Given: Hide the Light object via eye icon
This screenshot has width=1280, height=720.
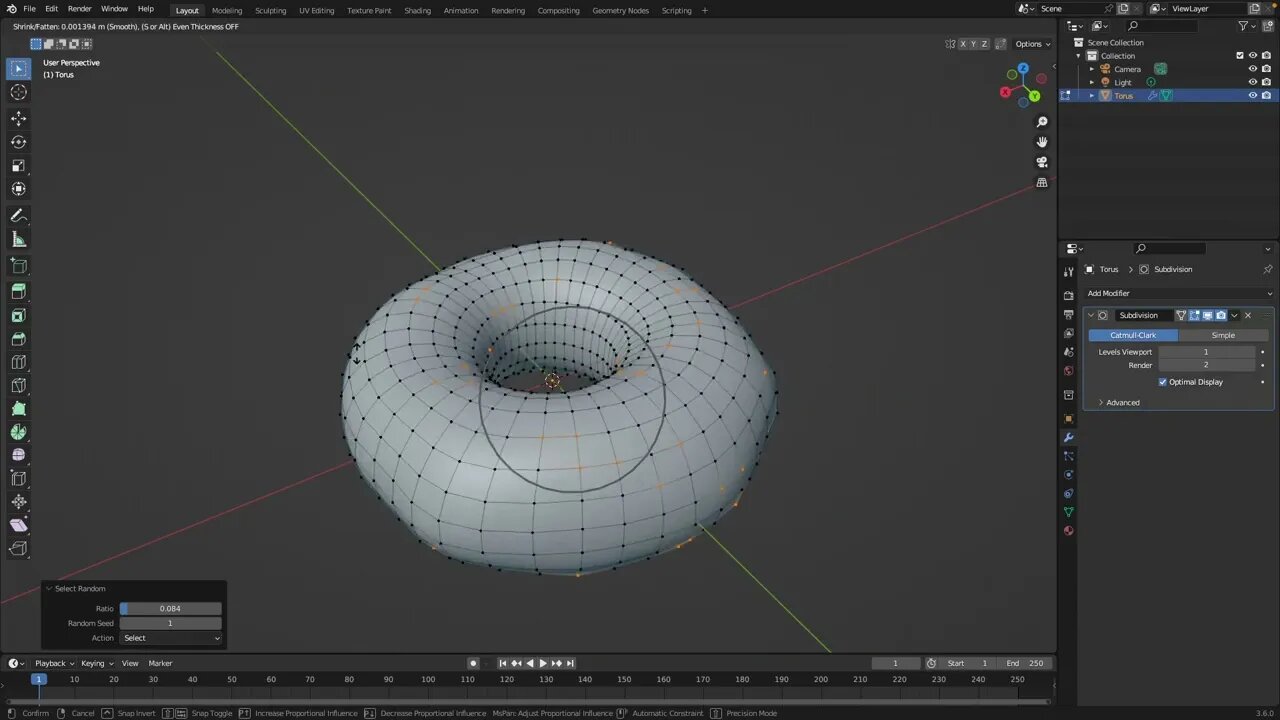Looking at the screenshot, I should (1252, 82).
